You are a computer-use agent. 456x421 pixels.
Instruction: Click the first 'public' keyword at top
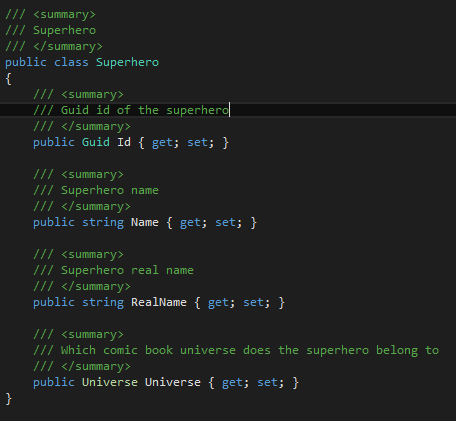(x=26, y=63)
